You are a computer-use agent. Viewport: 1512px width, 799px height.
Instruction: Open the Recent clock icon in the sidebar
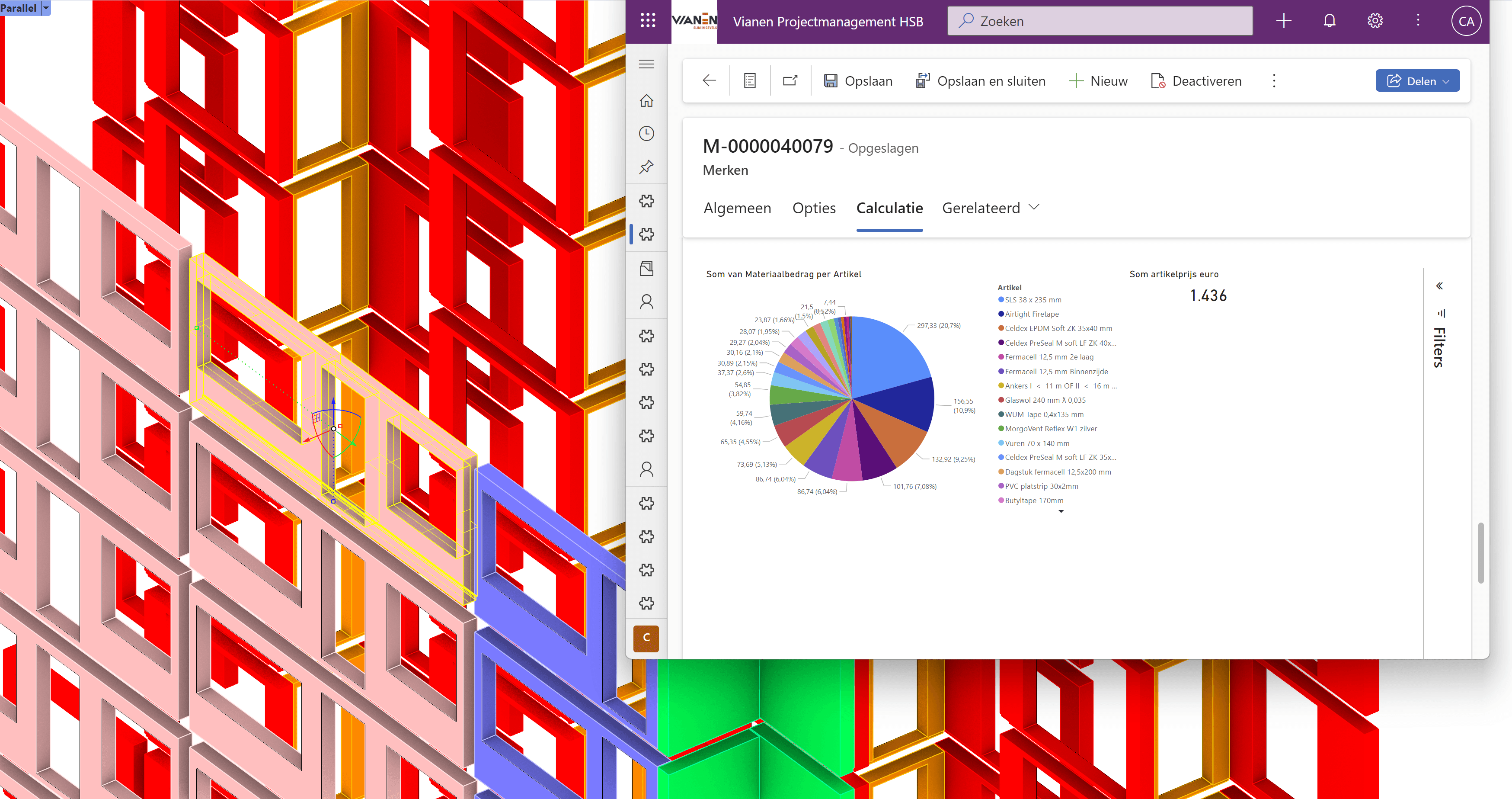[x=646, y=134]
